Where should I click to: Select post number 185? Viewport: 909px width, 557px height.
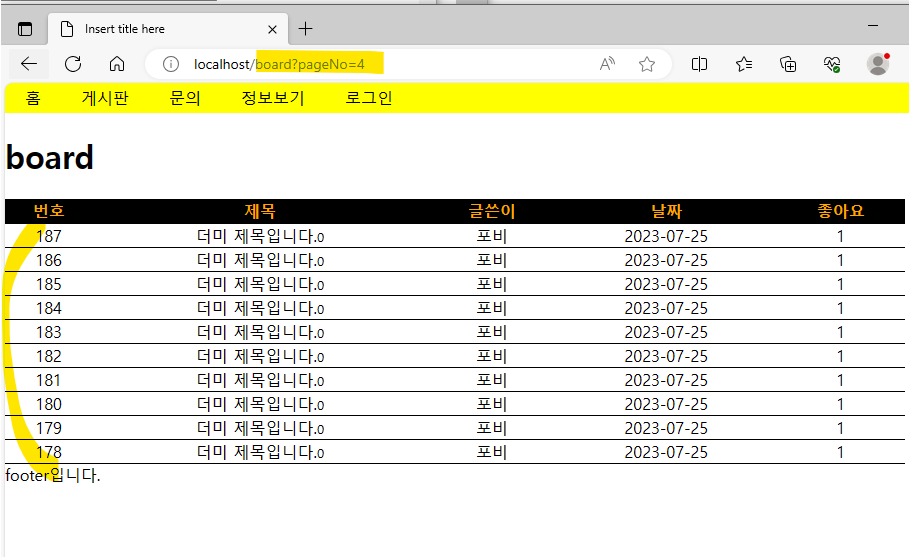tap(49, 284)
